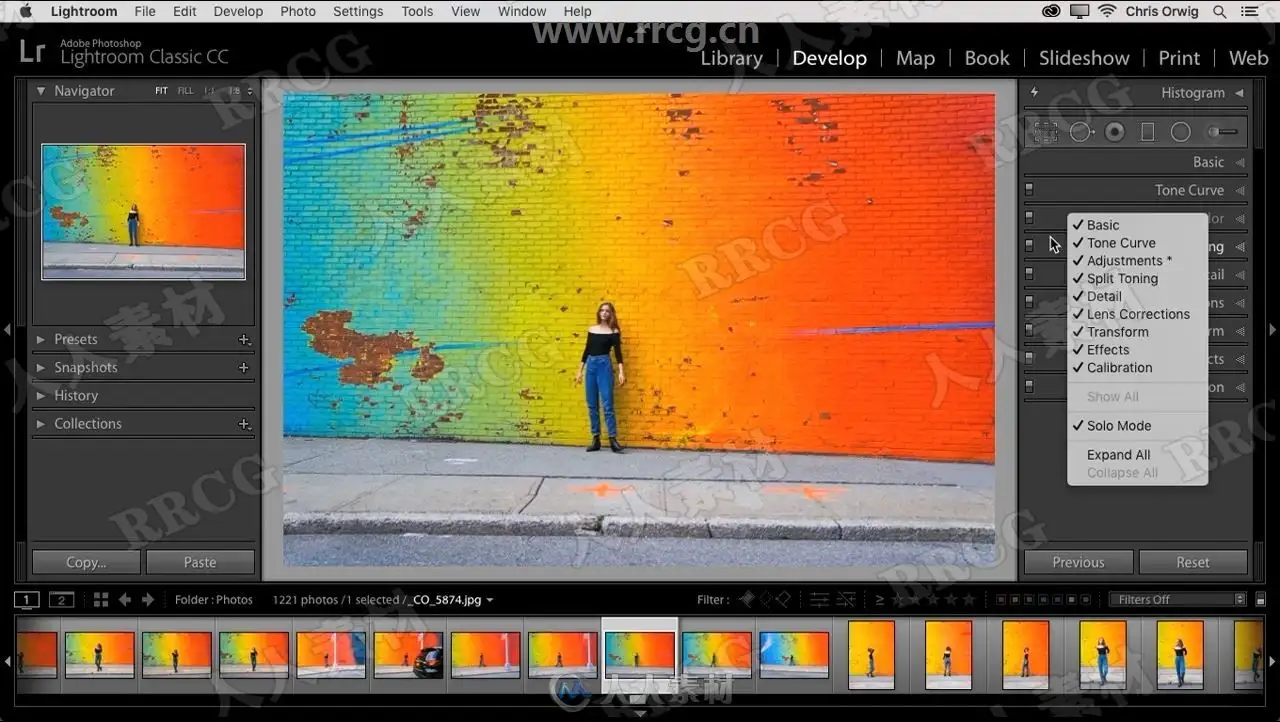Switch to the Map module
The height and width of the screenshot is (722, 1280).
(x=915, y=58)
